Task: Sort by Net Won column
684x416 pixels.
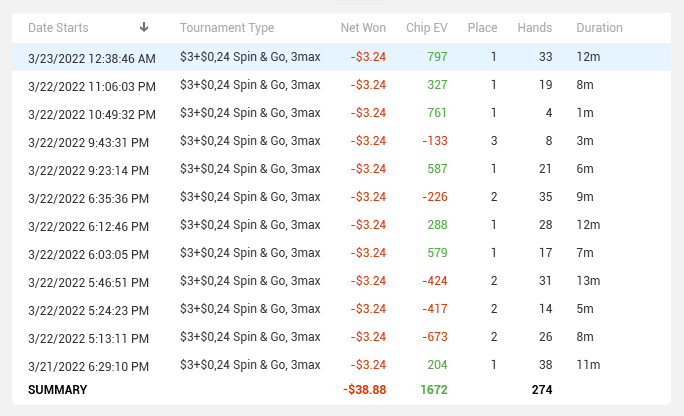Action: pyautogui.click(x=363, y=27)
